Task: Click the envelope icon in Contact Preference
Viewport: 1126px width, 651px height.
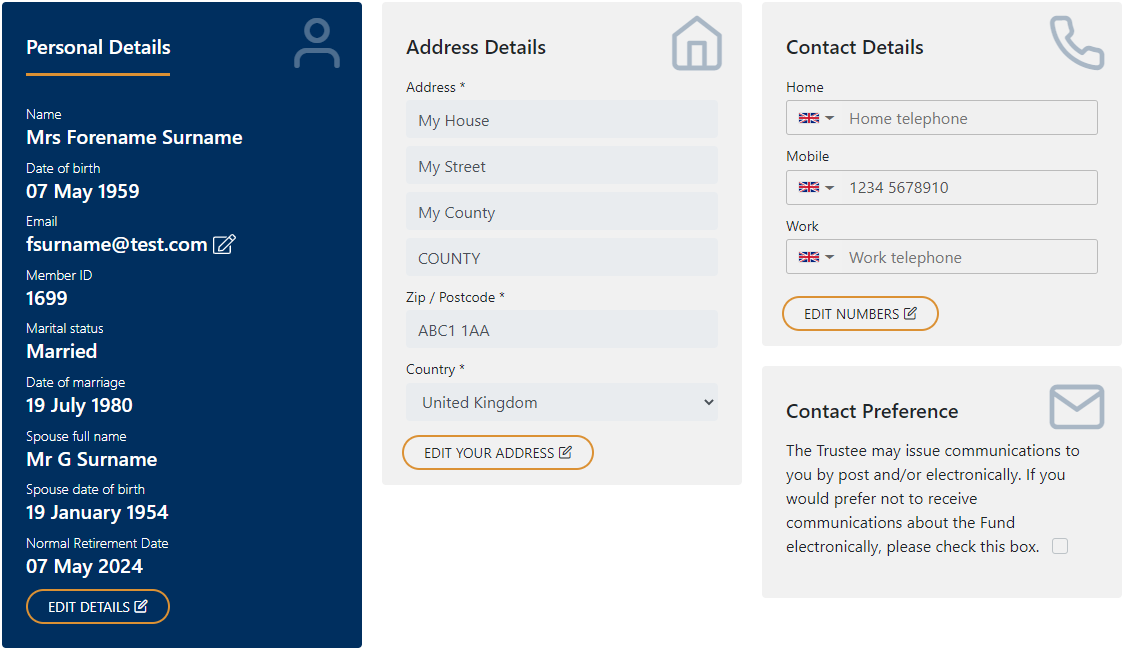Action: coord(1076,407)
